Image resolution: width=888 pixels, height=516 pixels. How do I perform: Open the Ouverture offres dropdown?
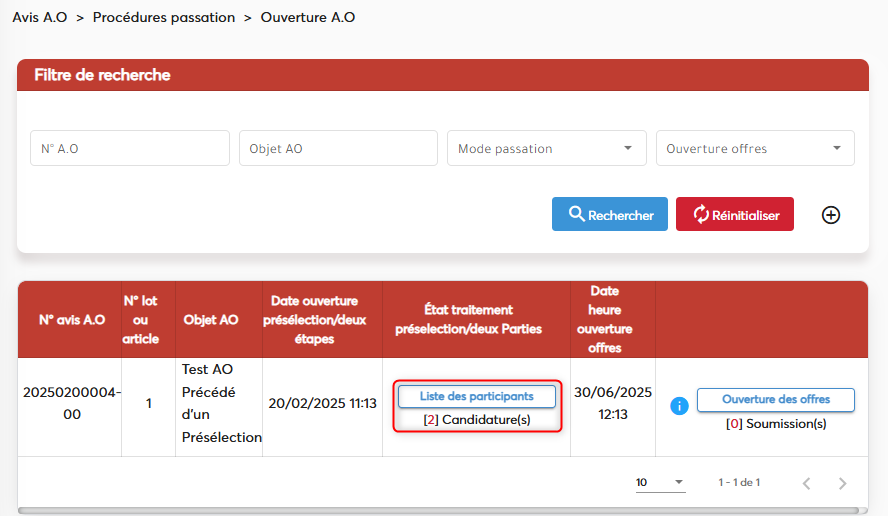(754, 148)
